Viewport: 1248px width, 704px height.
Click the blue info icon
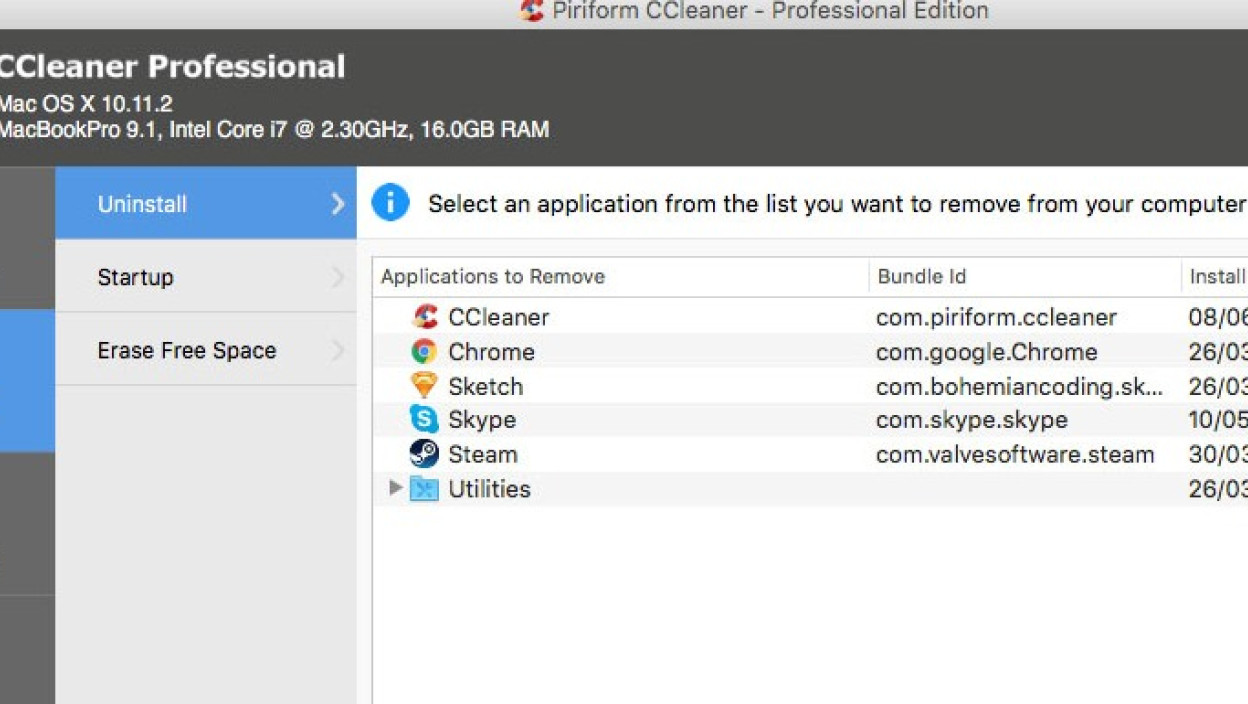390,203
